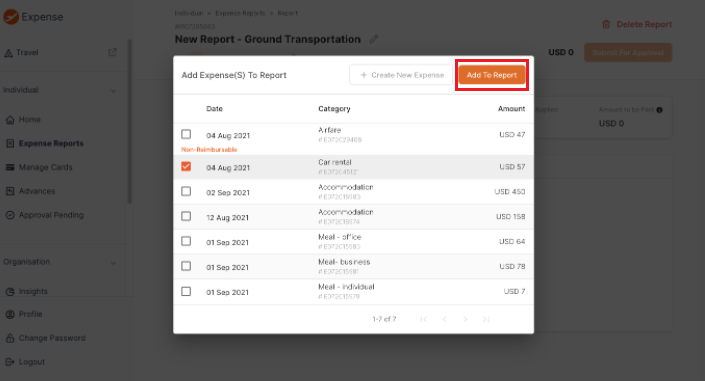Screen dimensions: 705x381
Task: Check the Airfare expense checkbox
Action: coord(186,134)
